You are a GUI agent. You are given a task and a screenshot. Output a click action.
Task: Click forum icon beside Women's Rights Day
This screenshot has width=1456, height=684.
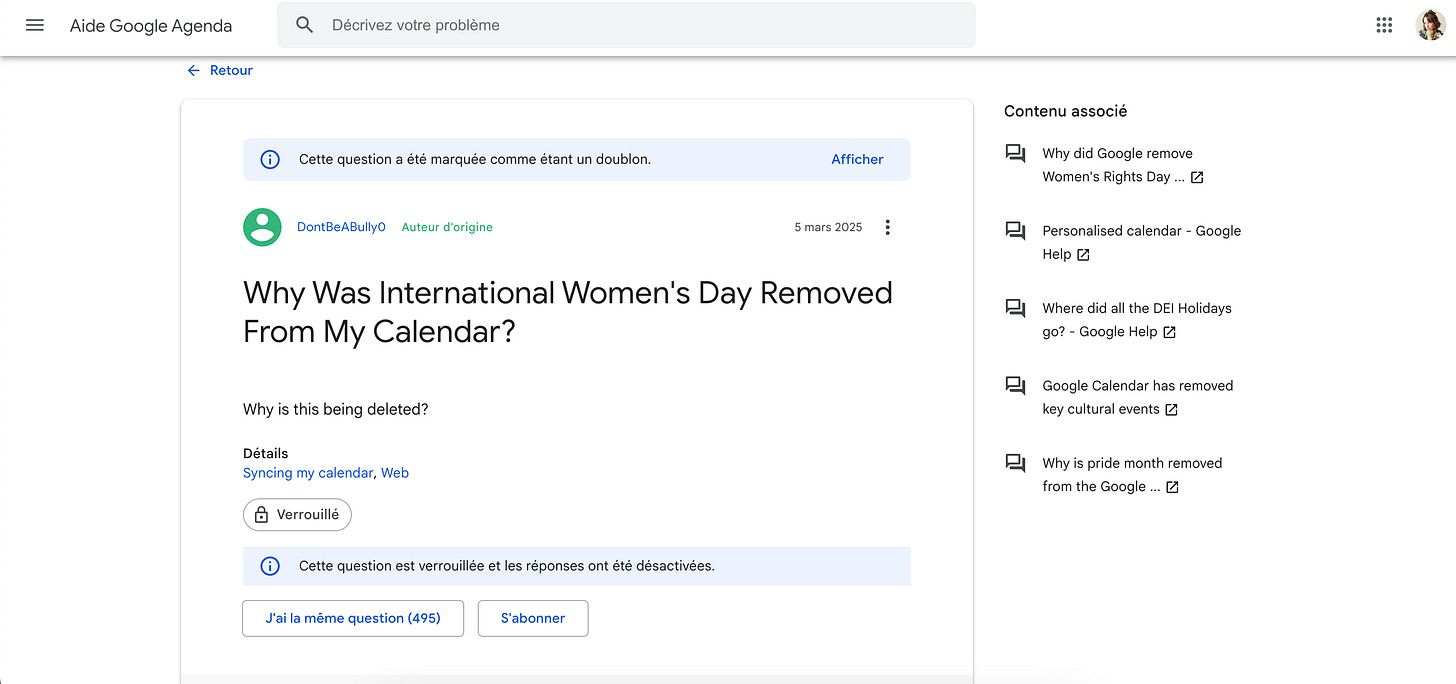[x=1015, y=153]
